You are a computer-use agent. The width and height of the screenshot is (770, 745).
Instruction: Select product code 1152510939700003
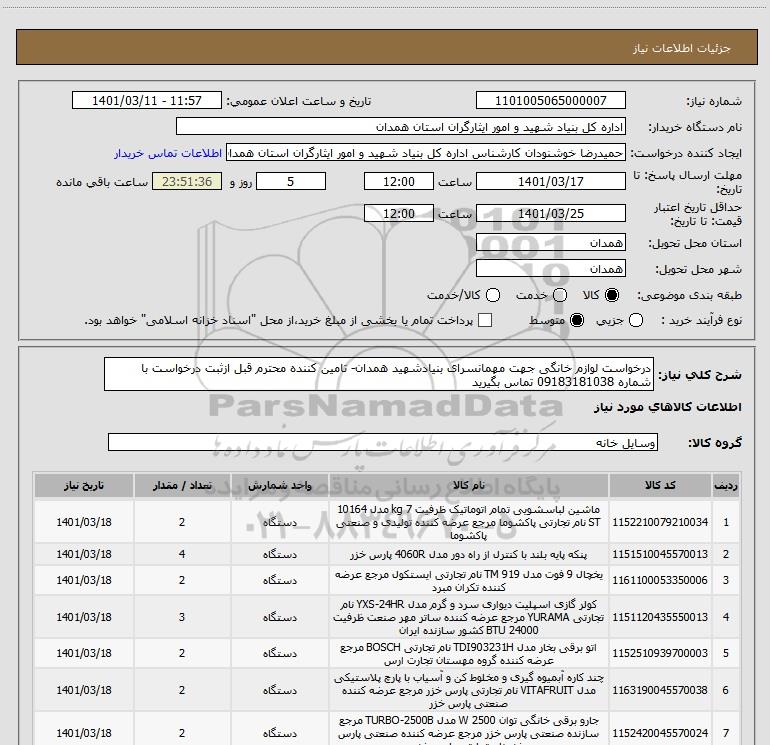(660, 653)
